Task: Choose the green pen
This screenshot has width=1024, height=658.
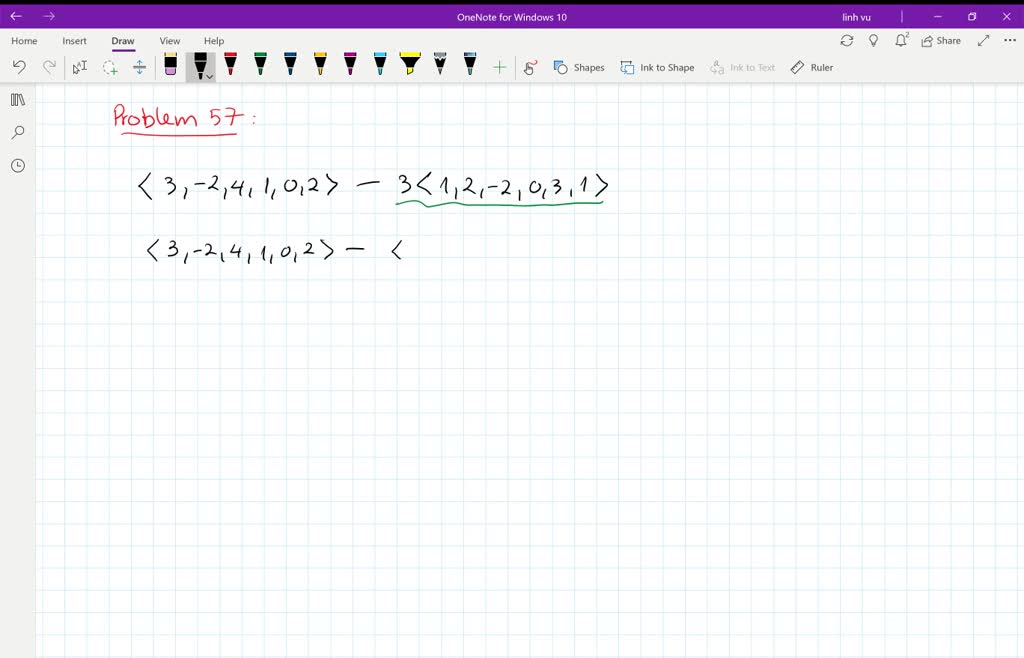Action: [259, 66]
